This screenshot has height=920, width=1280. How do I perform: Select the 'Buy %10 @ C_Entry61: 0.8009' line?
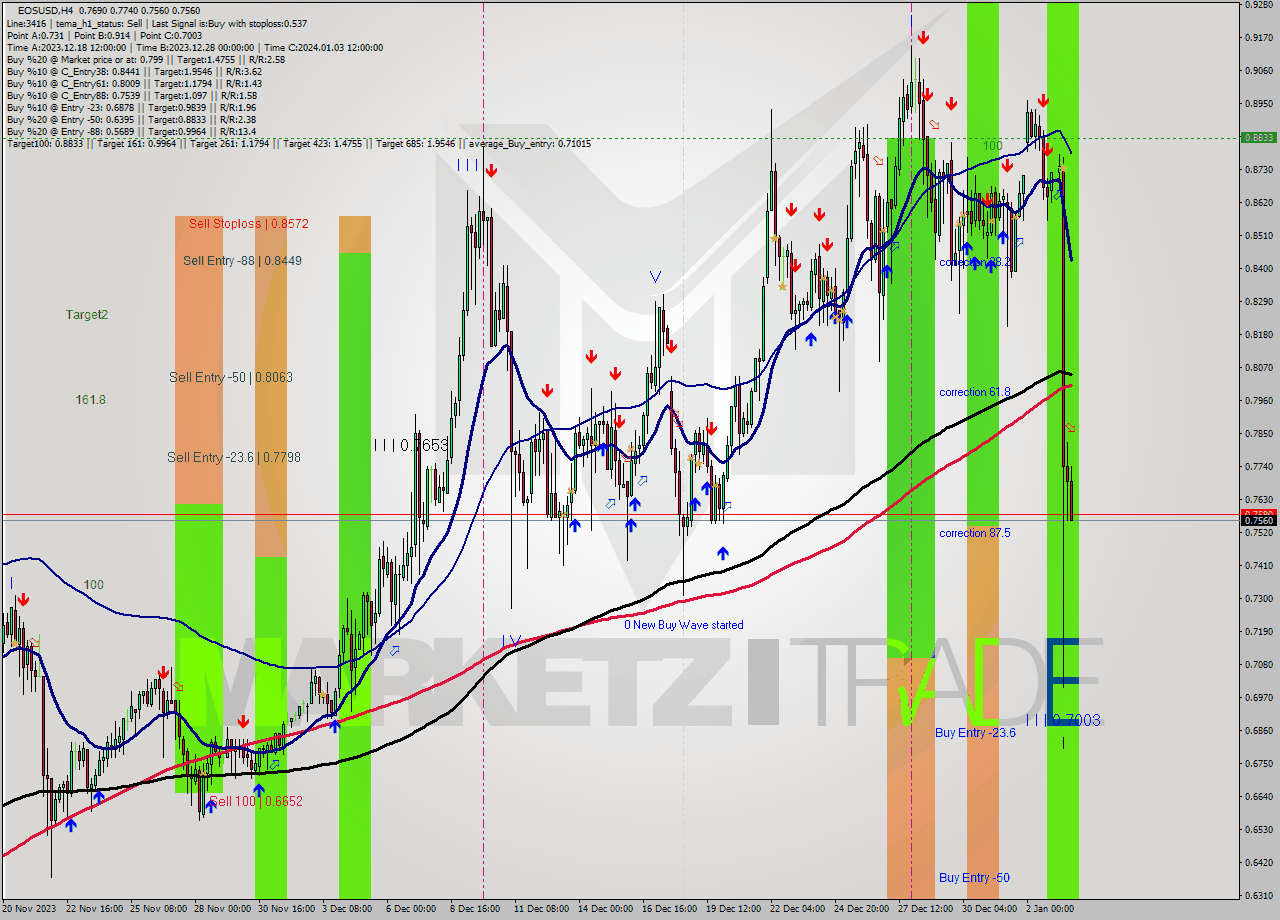point(134,83)
